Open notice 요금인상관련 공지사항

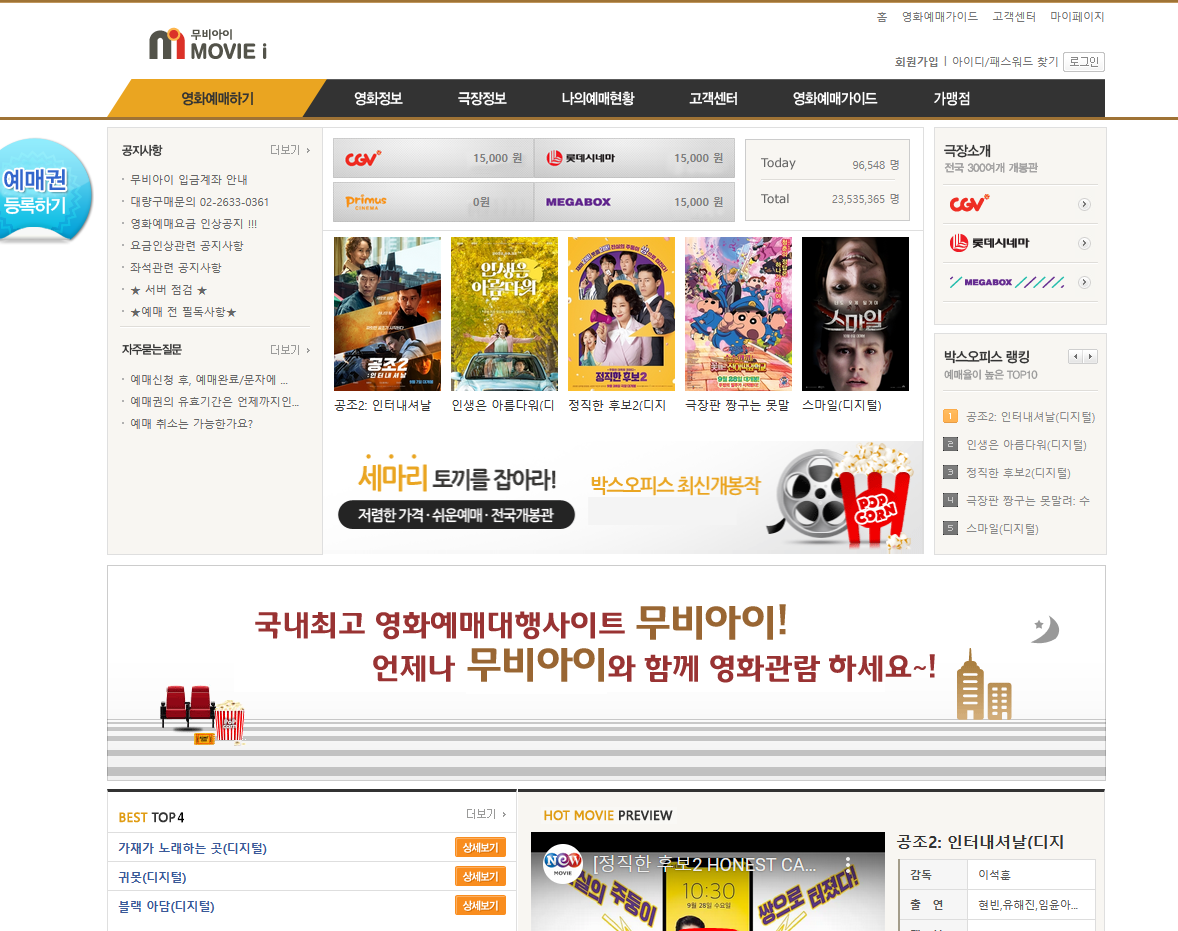(x=186, y=245)
